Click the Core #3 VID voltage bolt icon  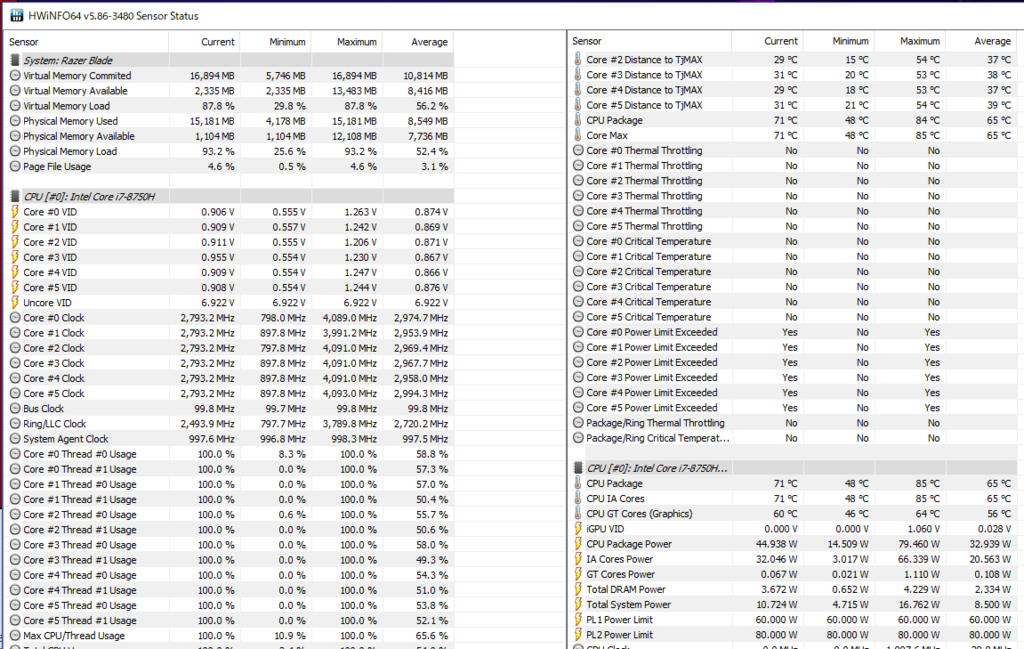(x=15, y=257)
